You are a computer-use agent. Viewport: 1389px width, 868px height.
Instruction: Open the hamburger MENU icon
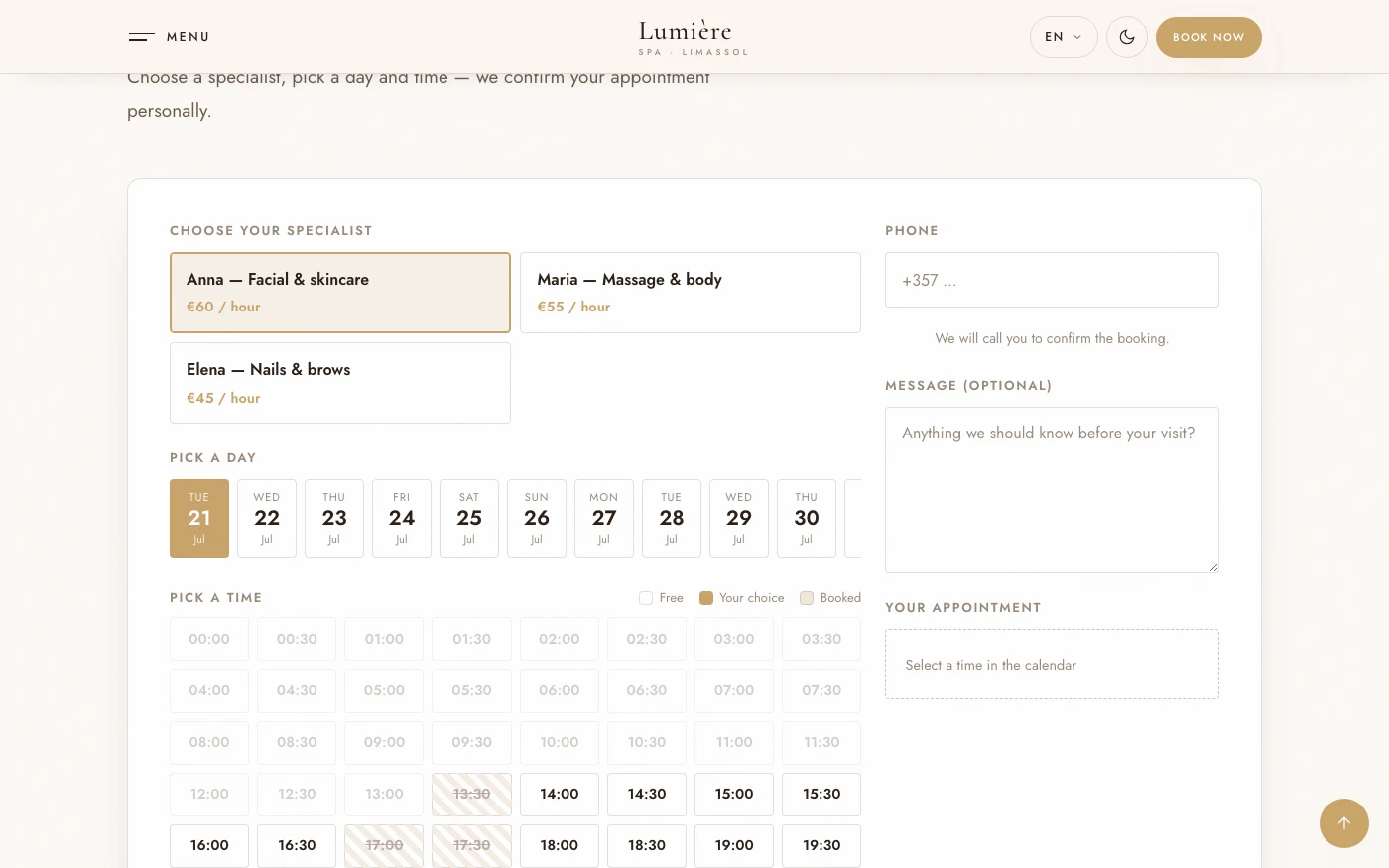pos(142,37)
